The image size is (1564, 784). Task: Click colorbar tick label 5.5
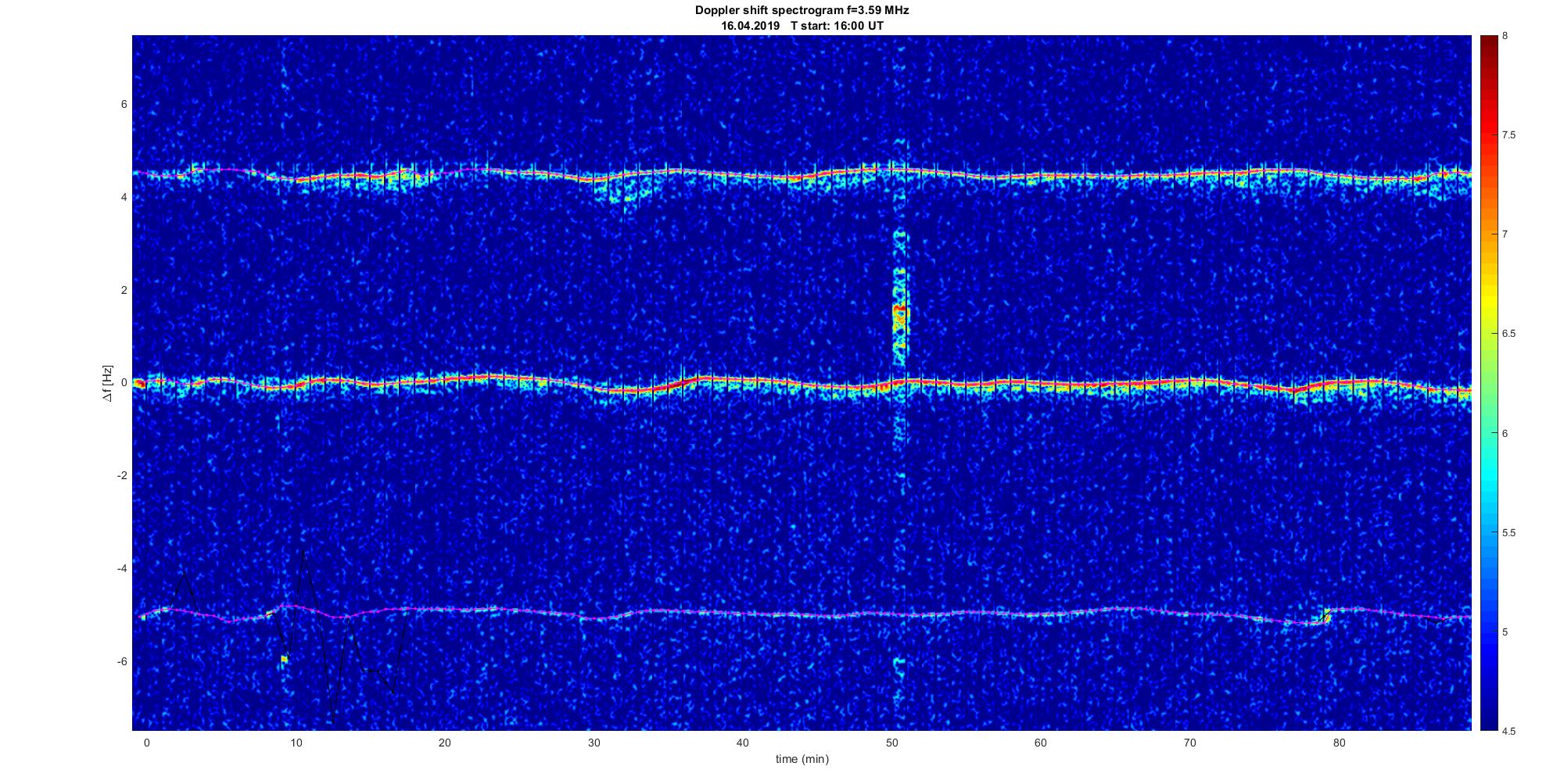pos(1508,532)
